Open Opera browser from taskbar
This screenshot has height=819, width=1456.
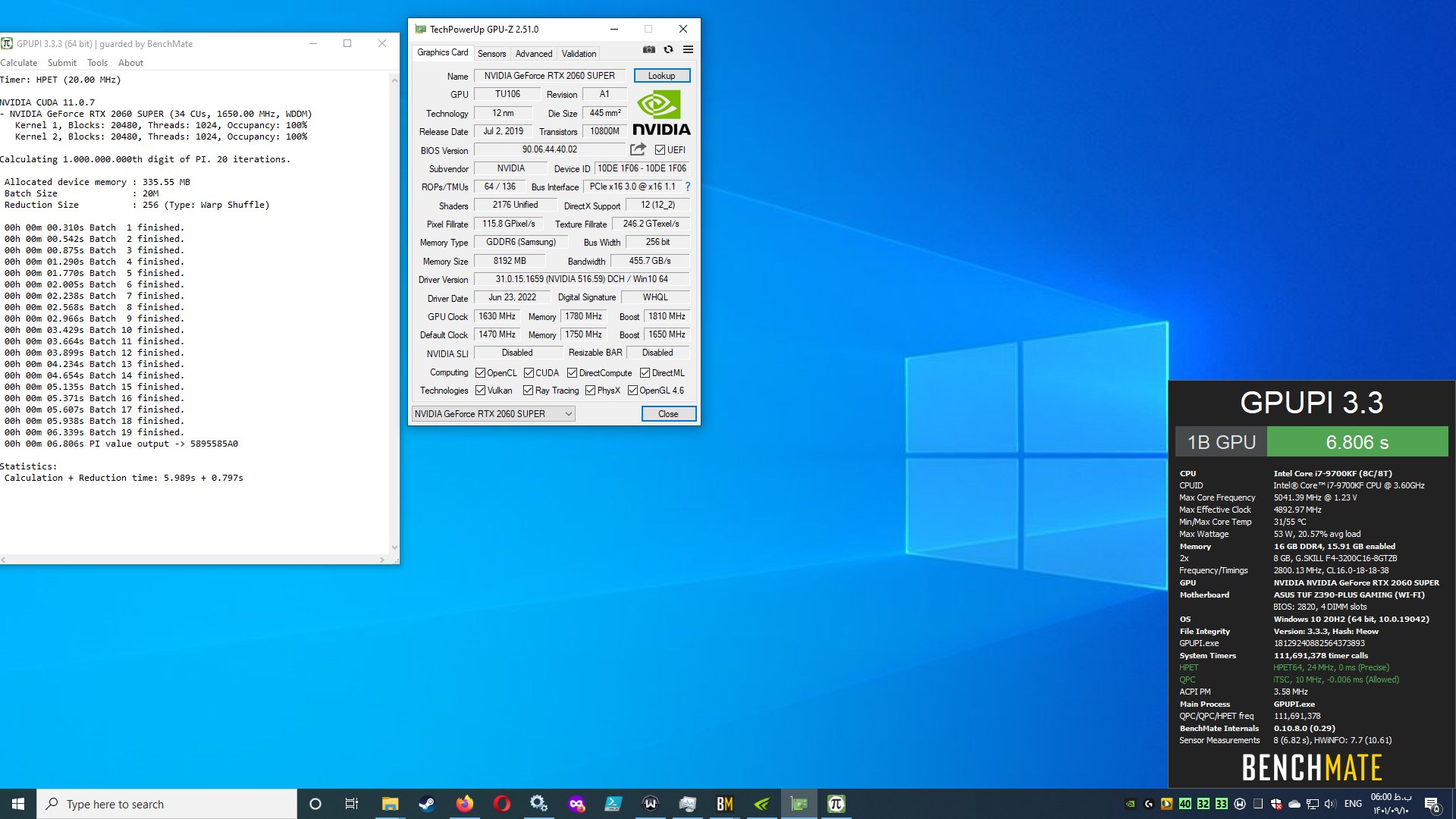(501, 804)
